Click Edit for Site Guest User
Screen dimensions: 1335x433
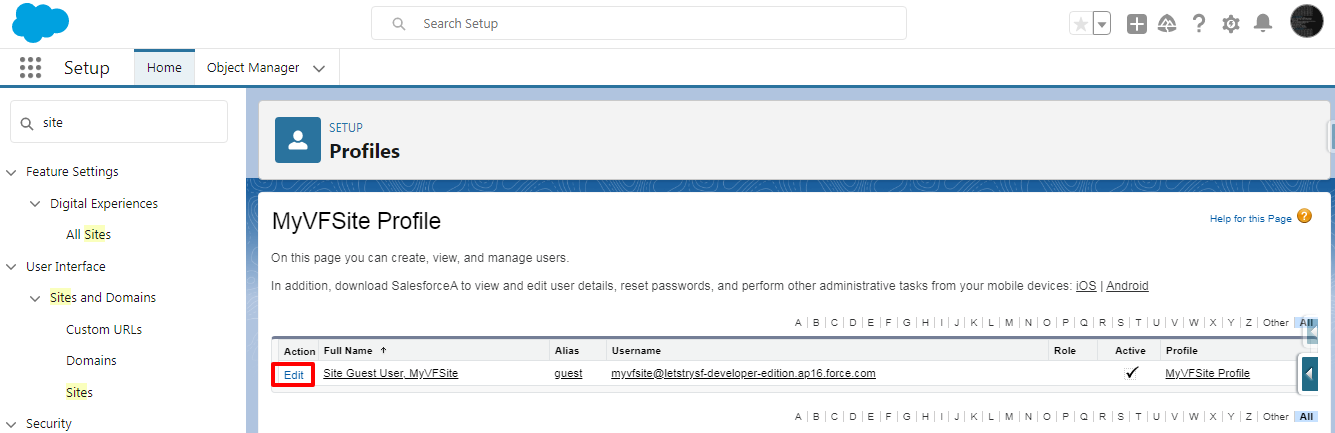tap(293, 374)
